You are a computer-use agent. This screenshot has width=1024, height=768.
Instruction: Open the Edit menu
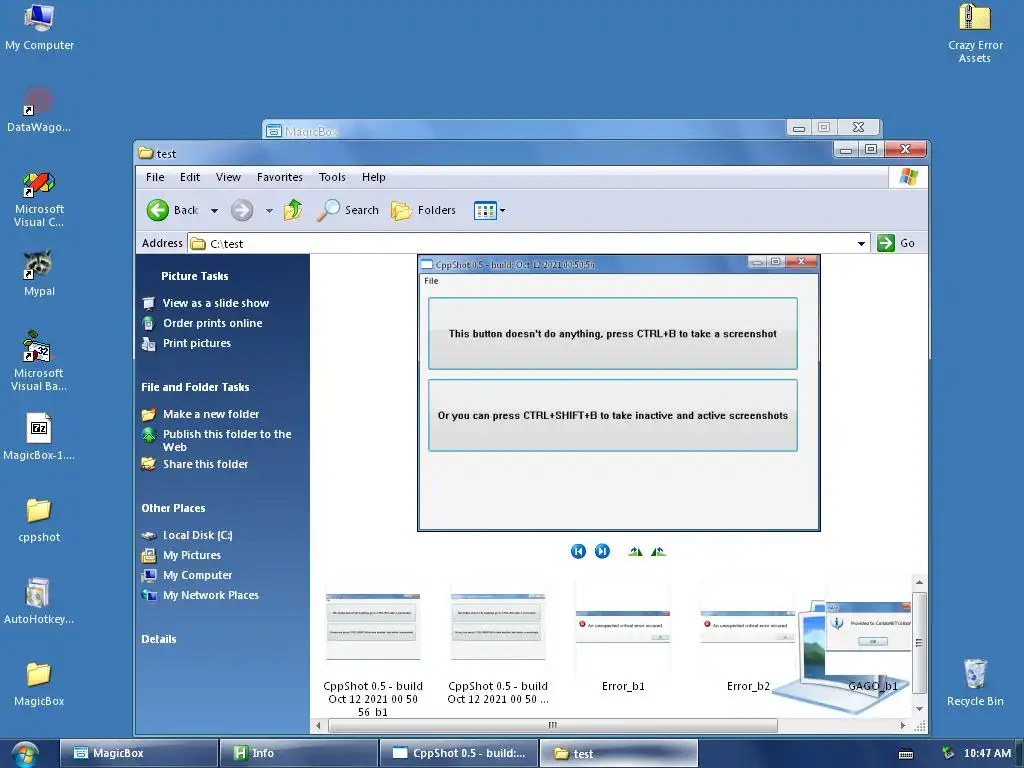pyautogui.click(x=190, y=177)
